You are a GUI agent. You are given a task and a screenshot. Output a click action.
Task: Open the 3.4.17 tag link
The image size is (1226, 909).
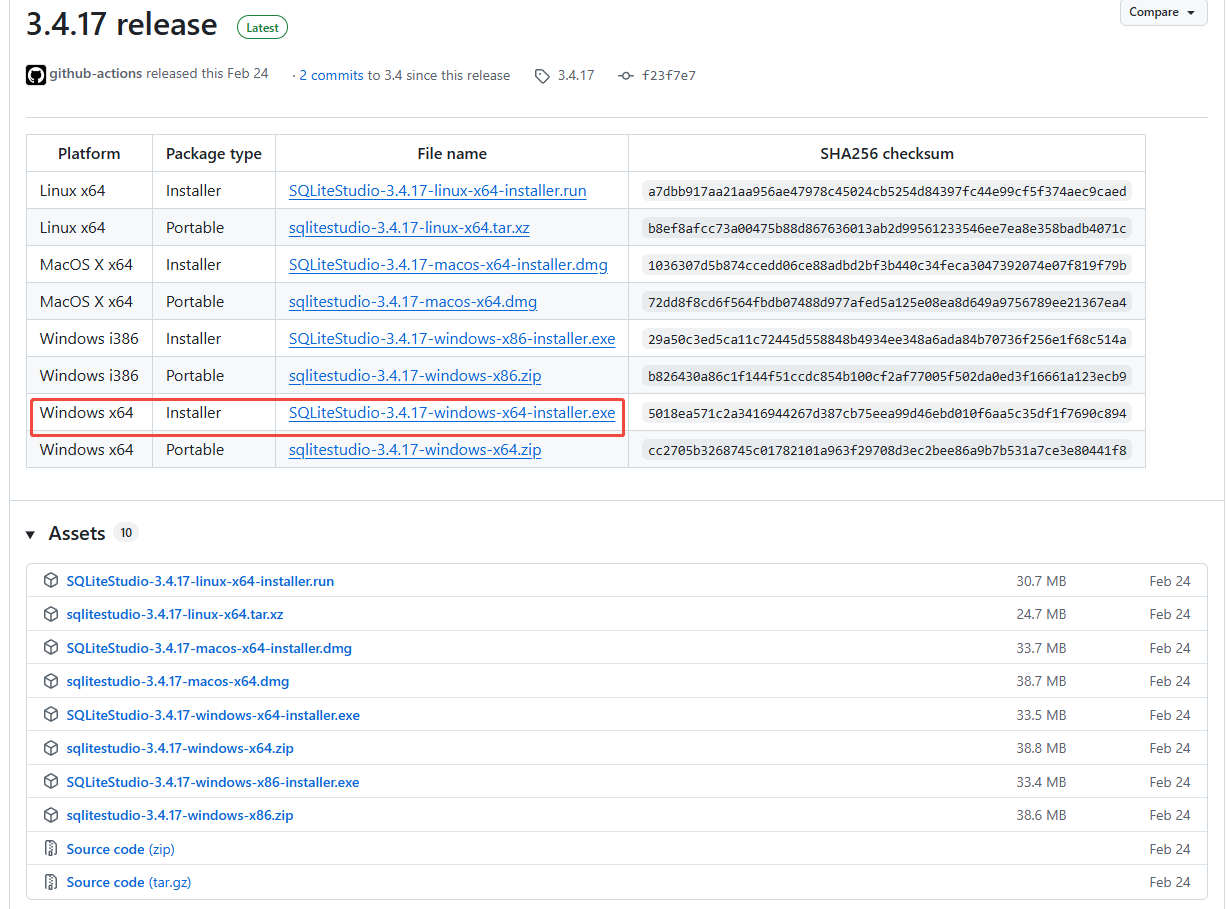tap(575, 76)
